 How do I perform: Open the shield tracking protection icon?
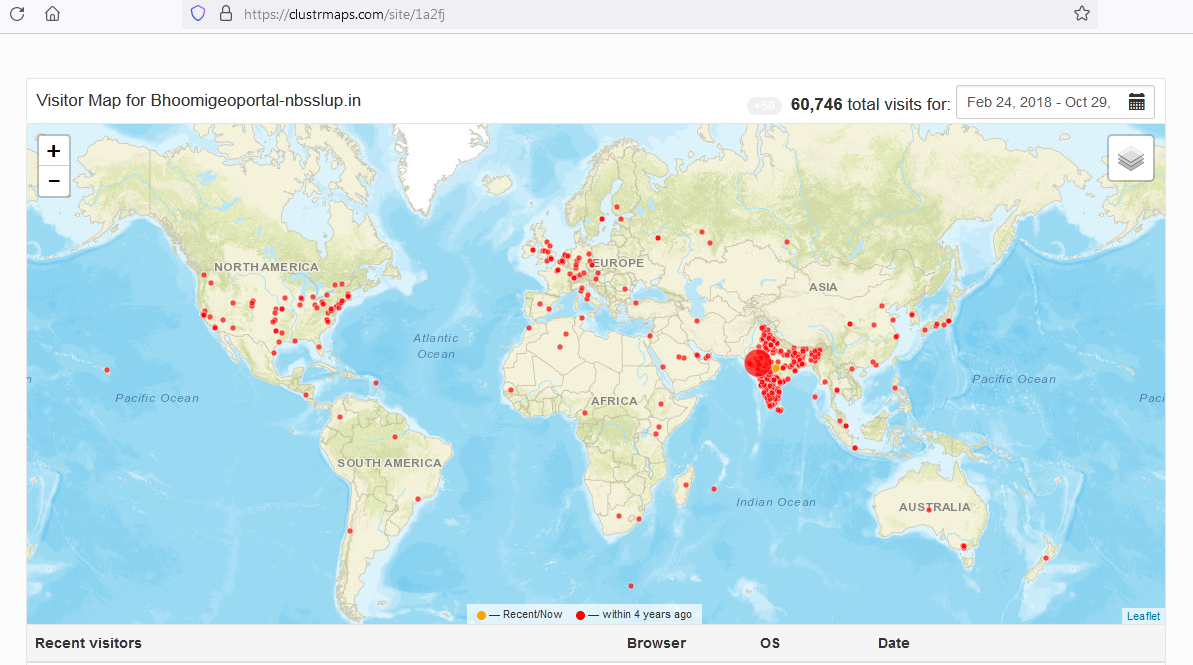click(x=198, y=14)
